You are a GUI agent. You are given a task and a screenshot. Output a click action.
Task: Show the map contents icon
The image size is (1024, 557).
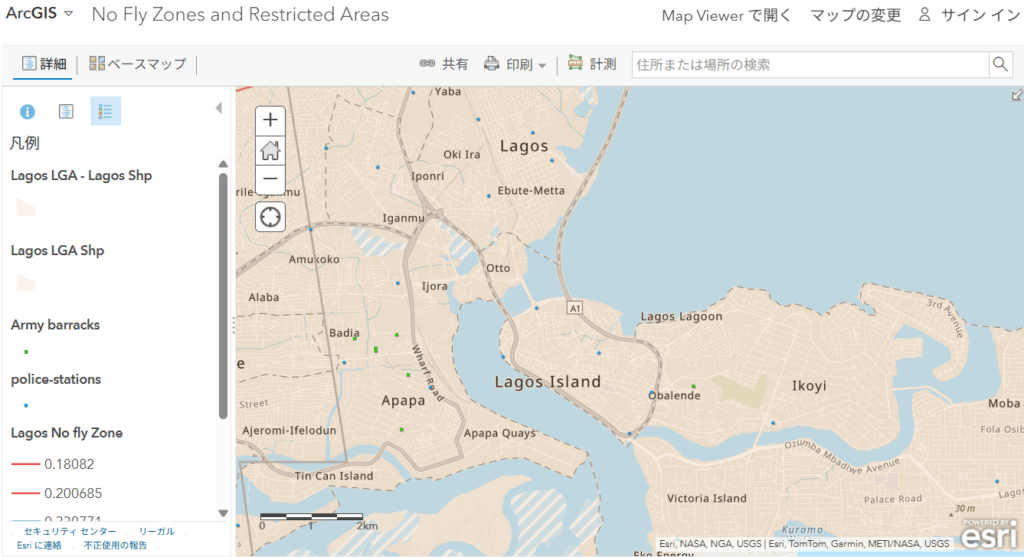(66, 111)
